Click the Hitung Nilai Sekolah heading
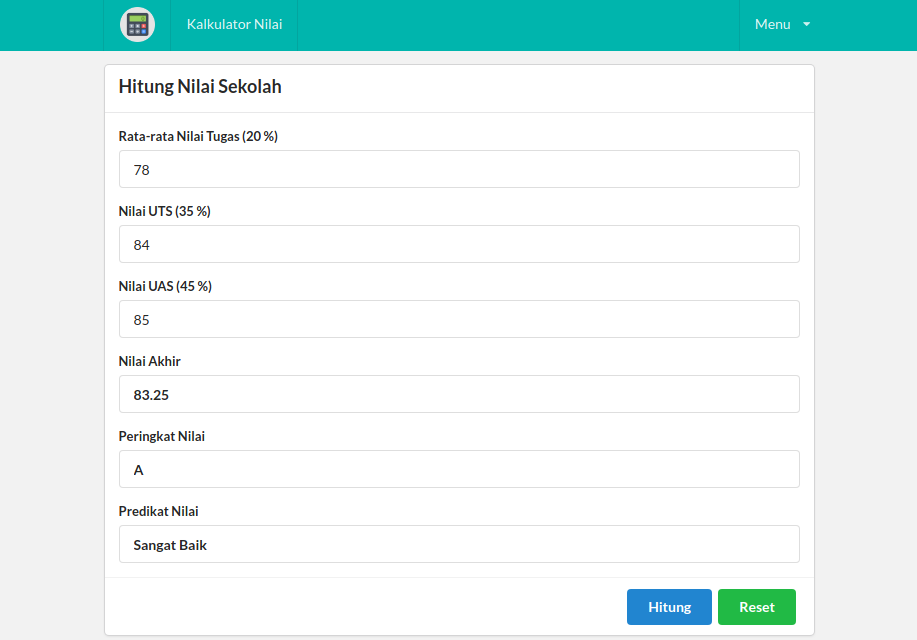The image size is (917, 640). (200, 87)
